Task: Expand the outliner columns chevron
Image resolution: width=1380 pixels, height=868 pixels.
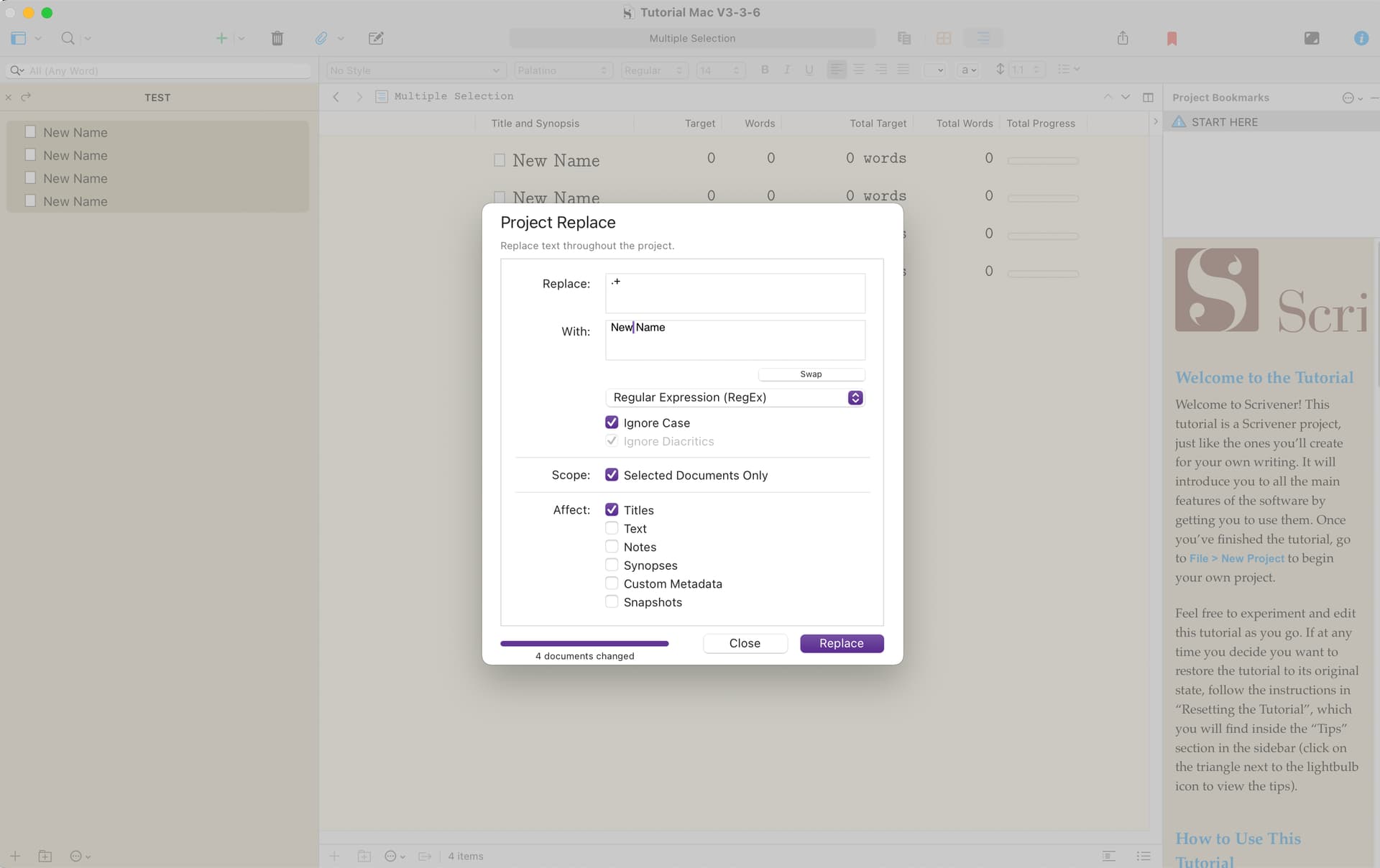Action: coord(1155,121)
